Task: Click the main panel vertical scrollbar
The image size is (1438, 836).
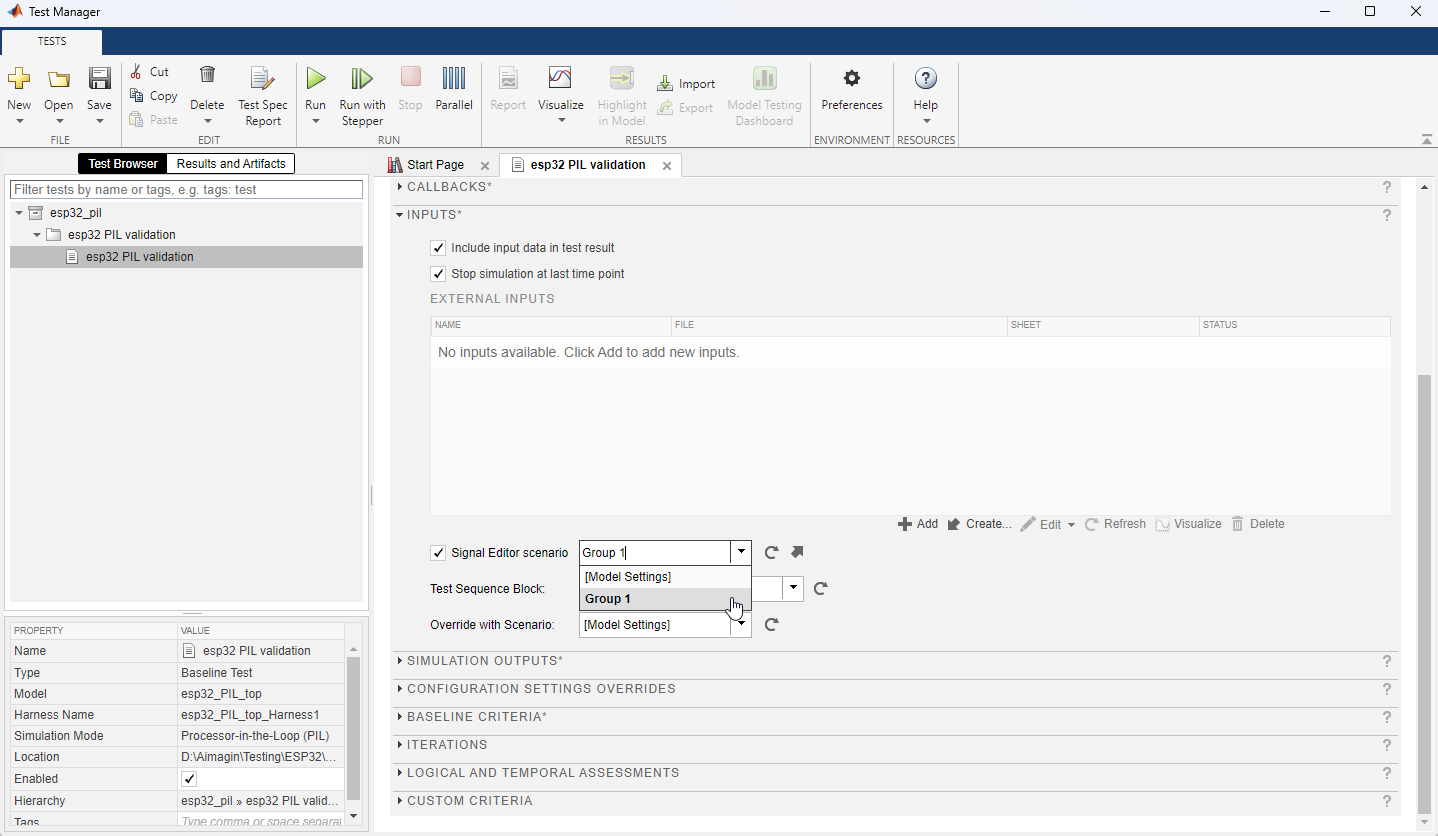Action: pos(1425,593)
